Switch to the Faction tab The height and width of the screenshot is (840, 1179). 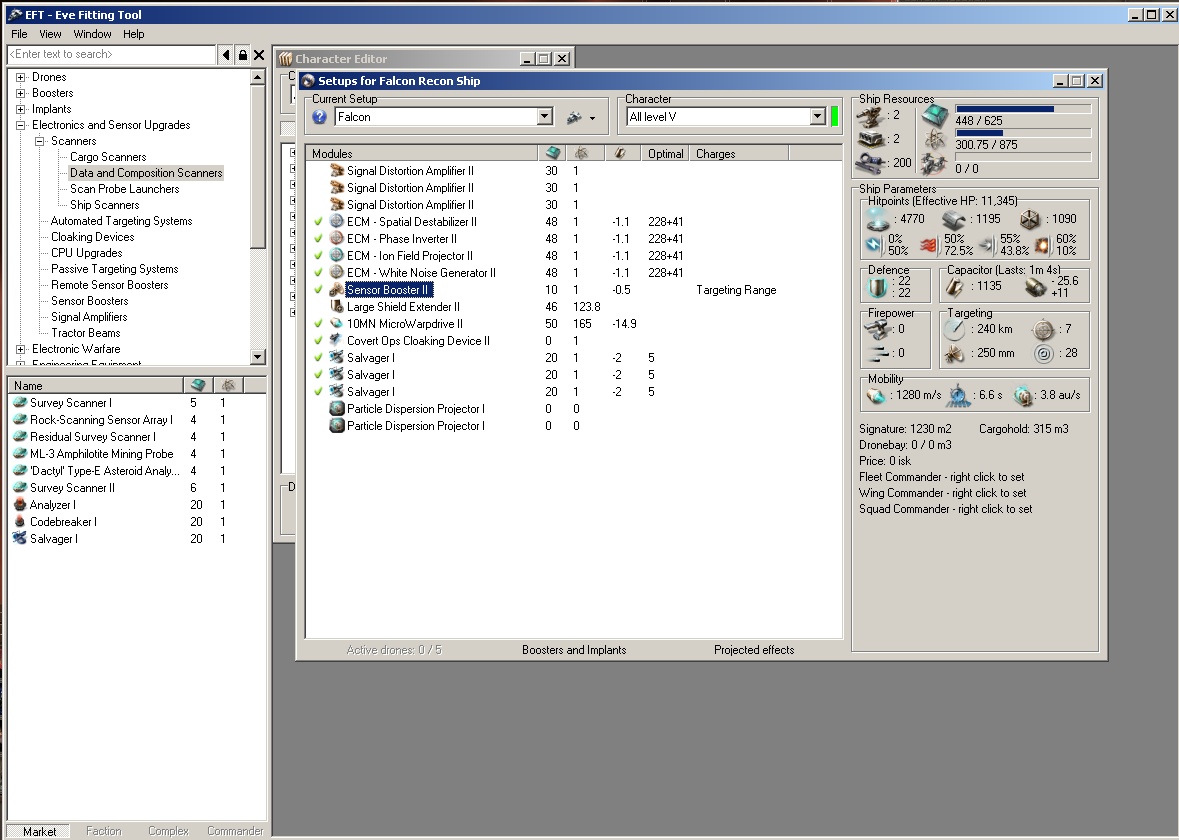click(x=104, y=831)
